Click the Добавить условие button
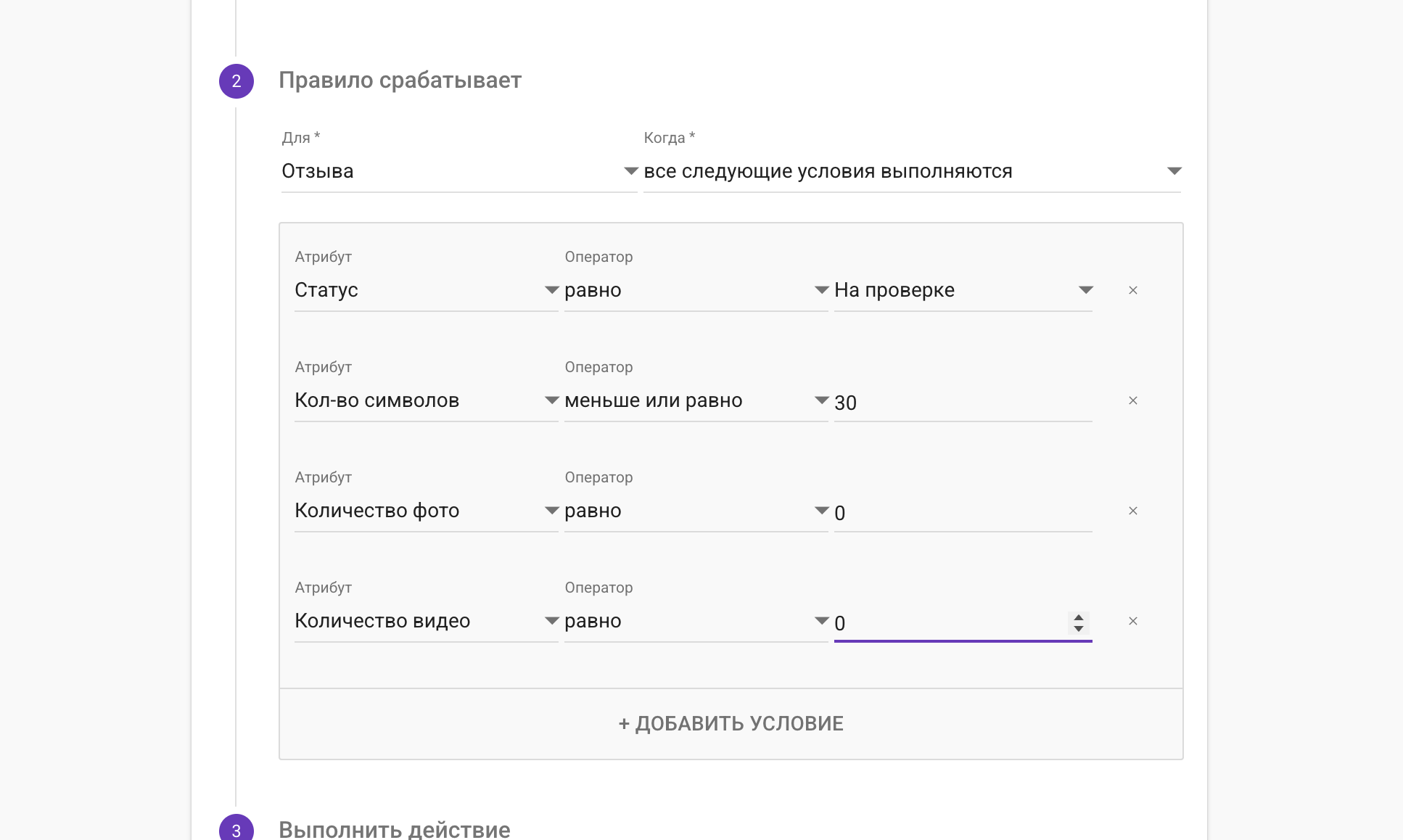This screenshot has width=1403, height=840. 731,723
